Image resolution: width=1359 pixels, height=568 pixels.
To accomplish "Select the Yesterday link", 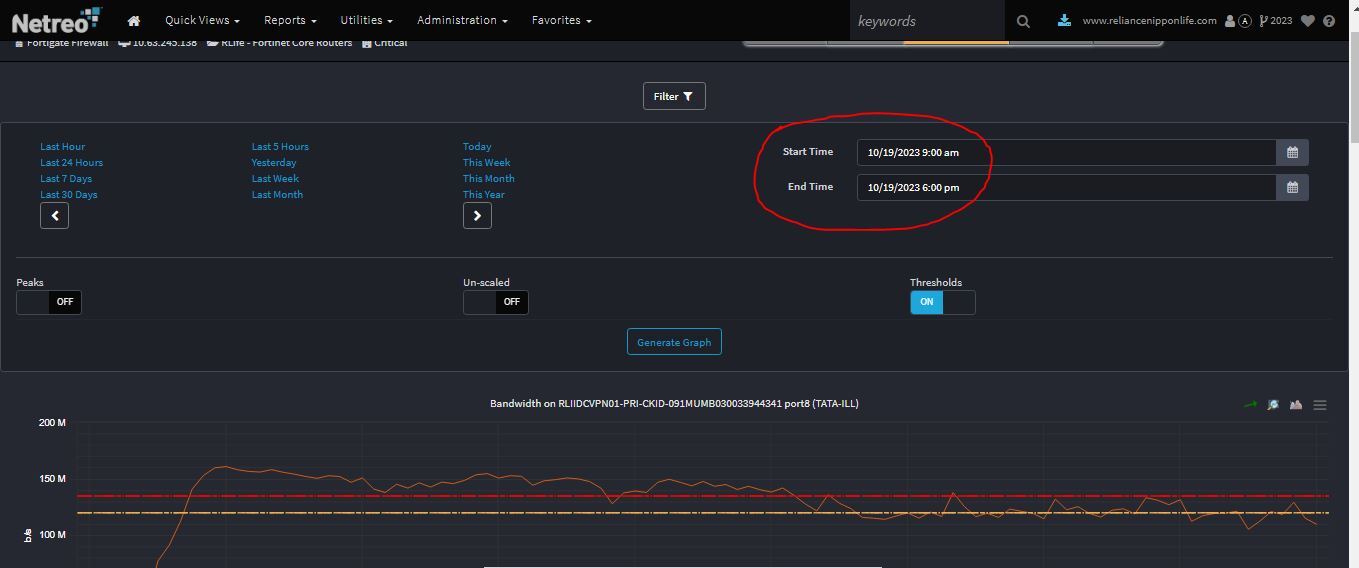I will (274, 163).
